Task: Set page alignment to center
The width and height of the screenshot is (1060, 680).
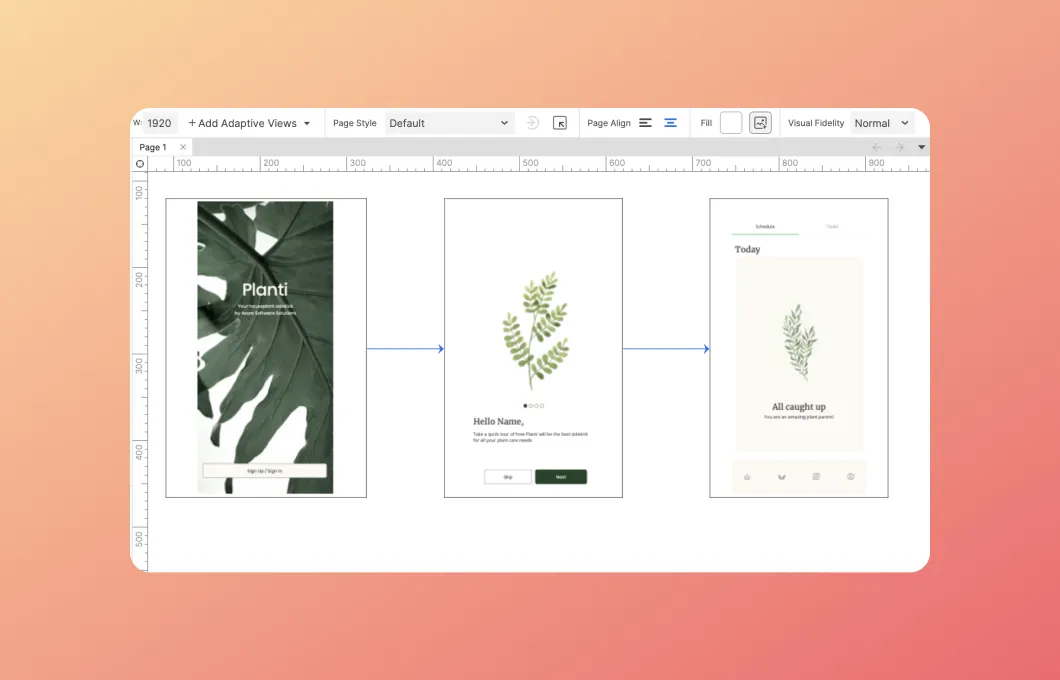Action: click(x=670, y=123)
